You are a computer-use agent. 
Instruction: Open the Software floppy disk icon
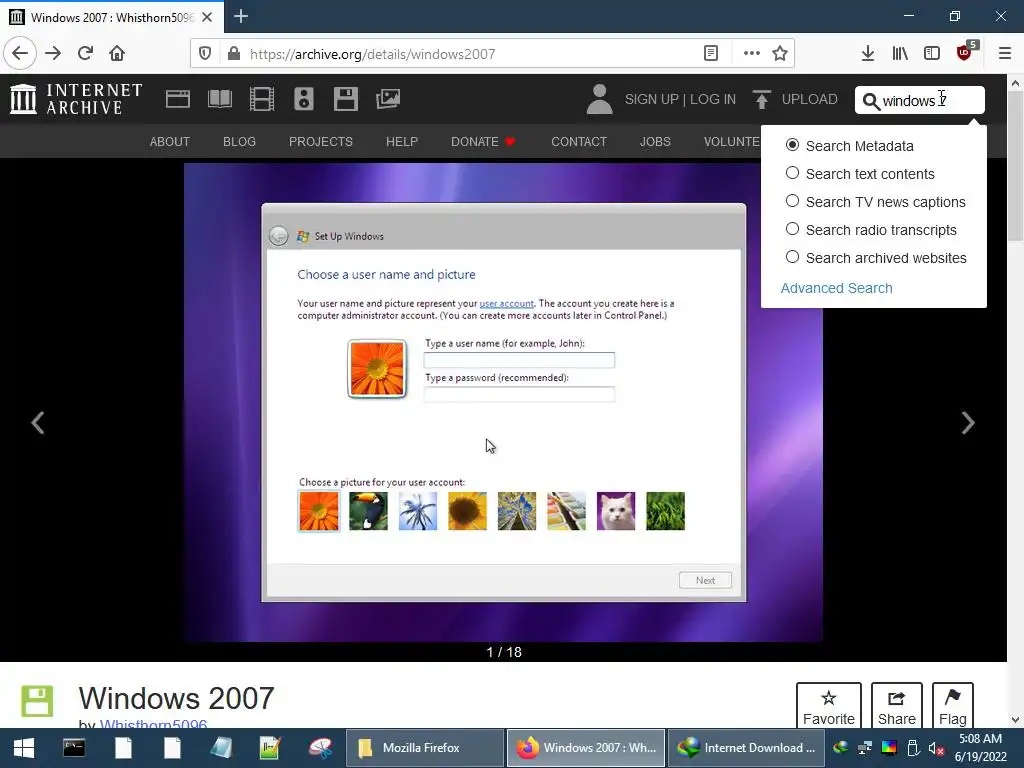click(x=345, y=99)
